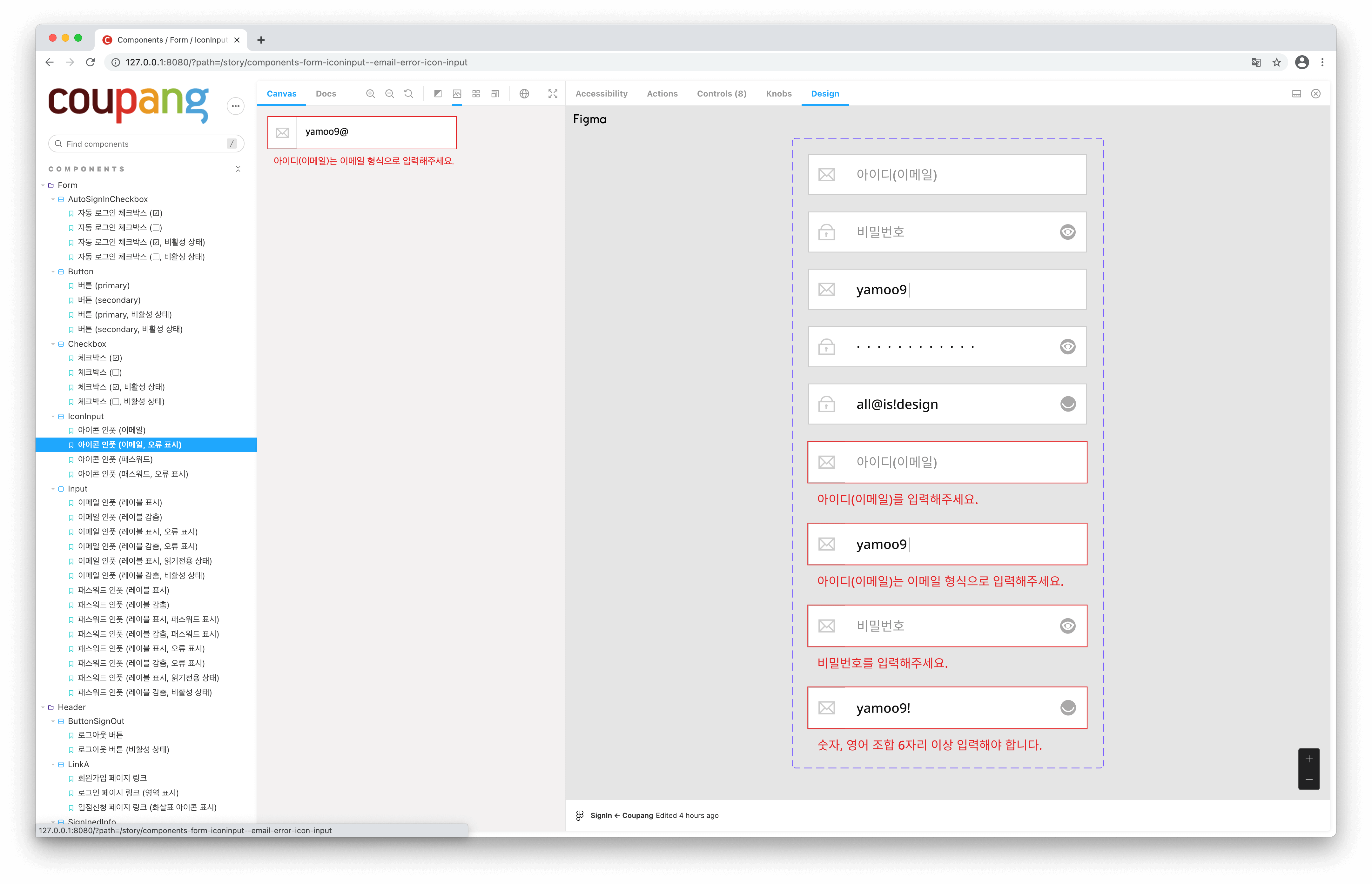The height and width of the screenshot is (884, 1372).
Task: Reload the current page
Action: (x=90, y=62)
